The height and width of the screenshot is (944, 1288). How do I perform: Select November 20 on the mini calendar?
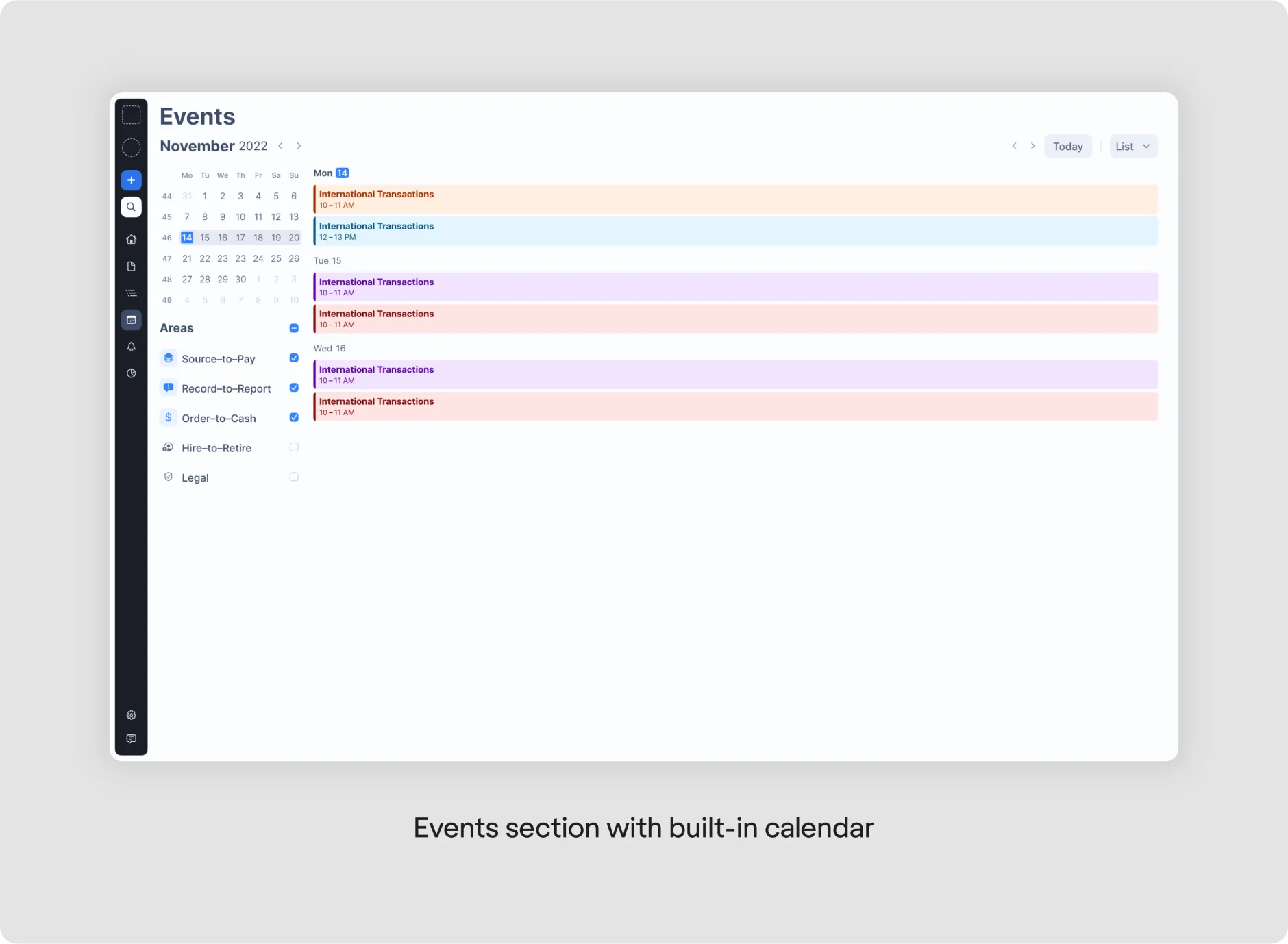[293, 237]
